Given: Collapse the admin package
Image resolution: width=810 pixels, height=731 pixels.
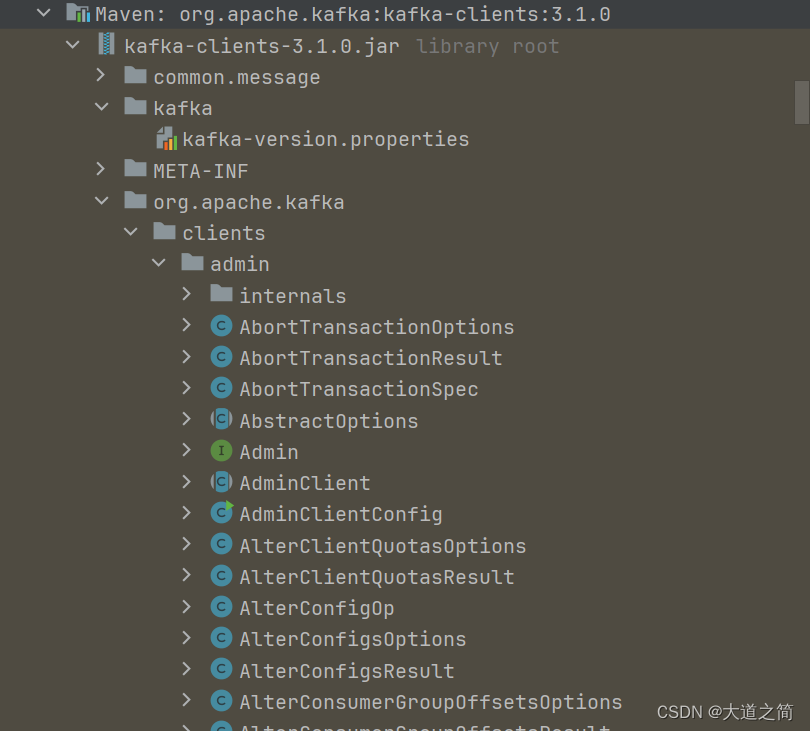Looking at the screenshot, I should click(x=159, y=262).
